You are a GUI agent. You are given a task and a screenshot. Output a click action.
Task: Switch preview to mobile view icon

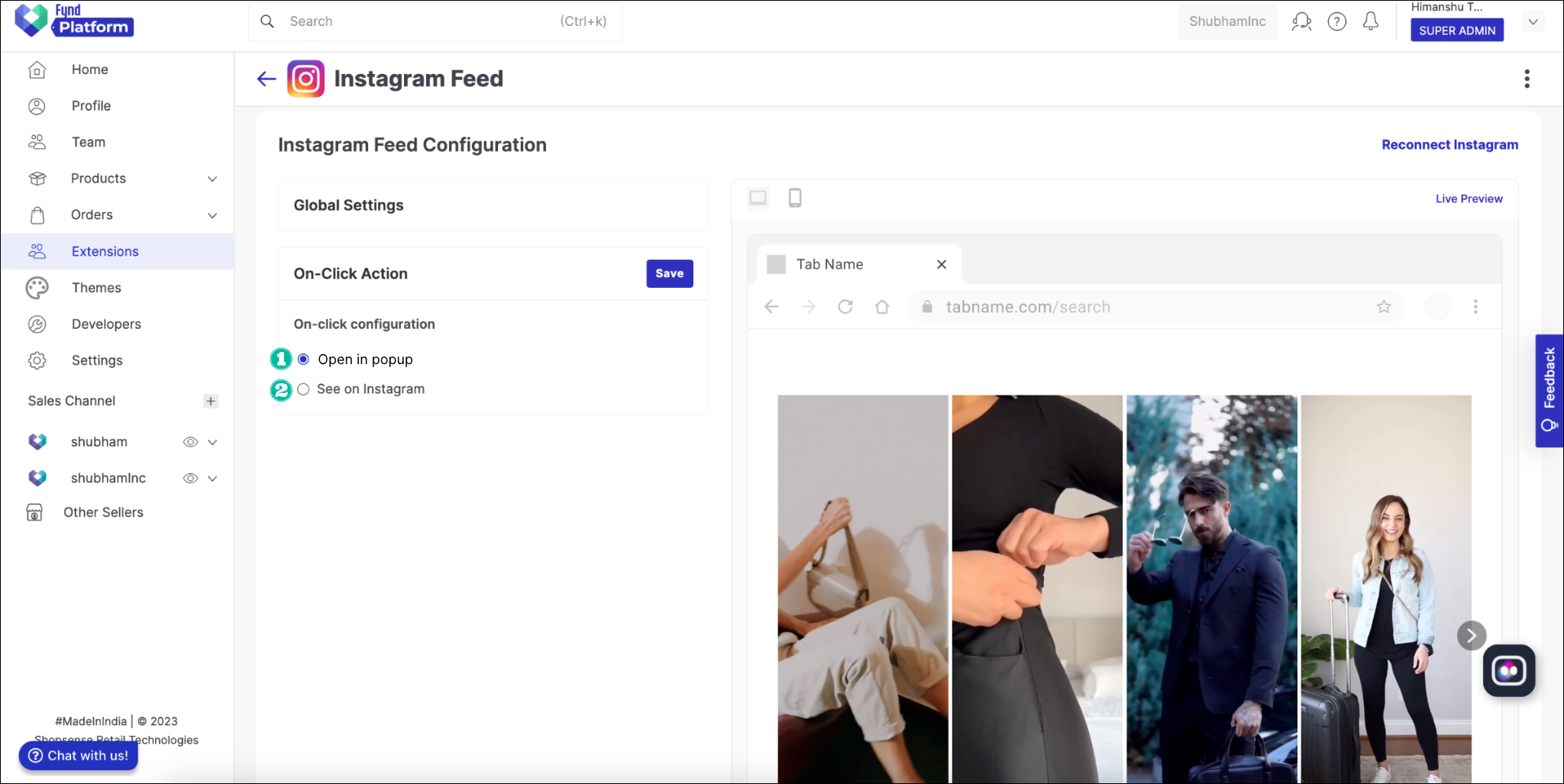click(x=795, y=198)
